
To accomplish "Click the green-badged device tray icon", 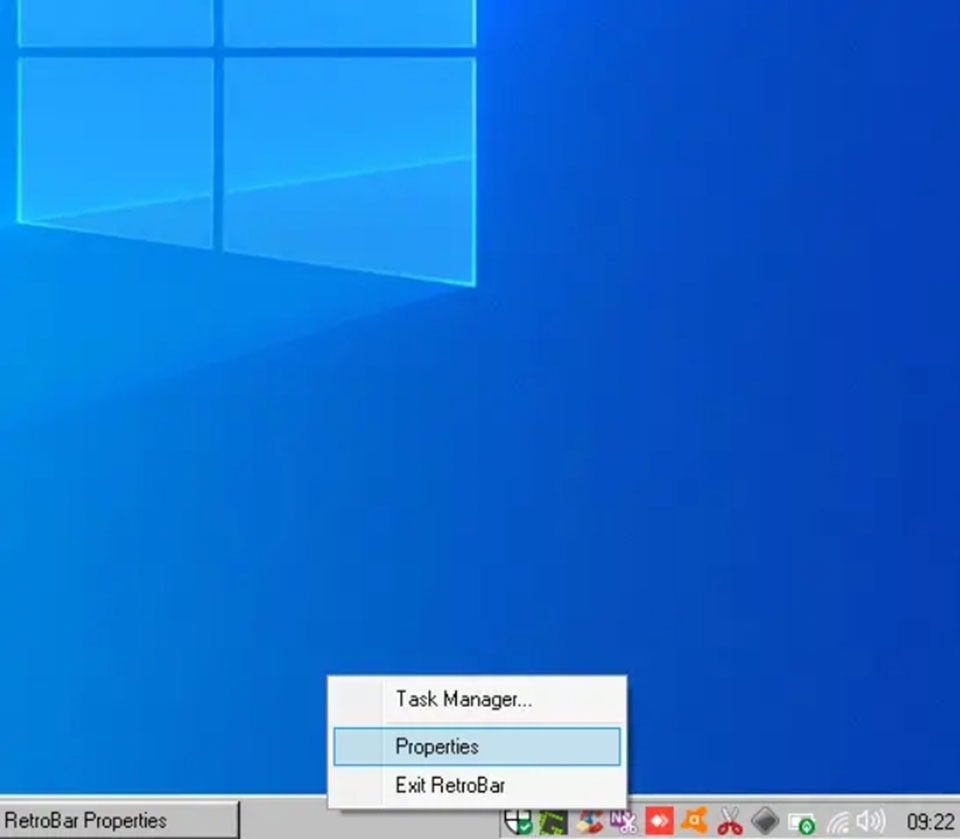I will click(x=801, y=822).
